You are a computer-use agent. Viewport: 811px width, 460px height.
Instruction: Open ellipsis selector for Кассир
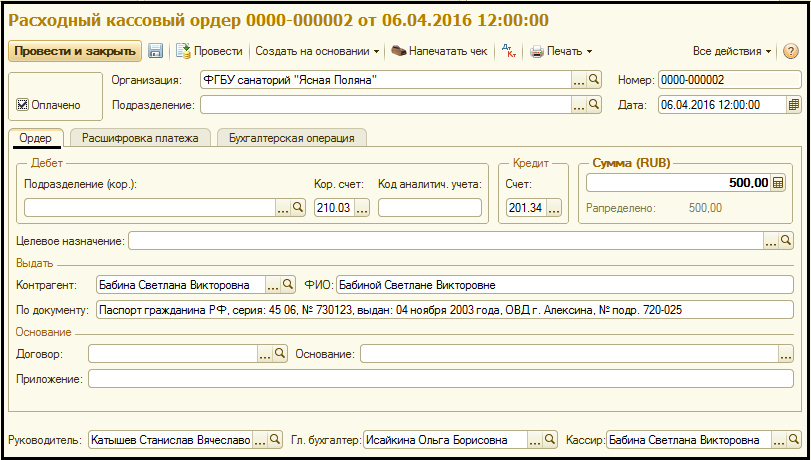coord(778,440)
